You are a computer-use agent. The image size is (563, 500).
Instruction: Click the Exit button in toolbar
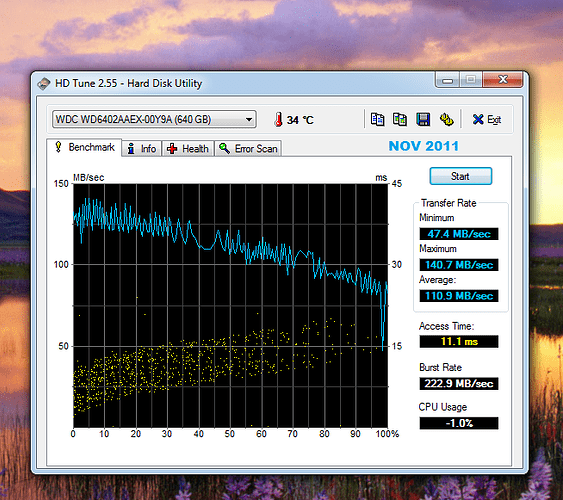487,120
